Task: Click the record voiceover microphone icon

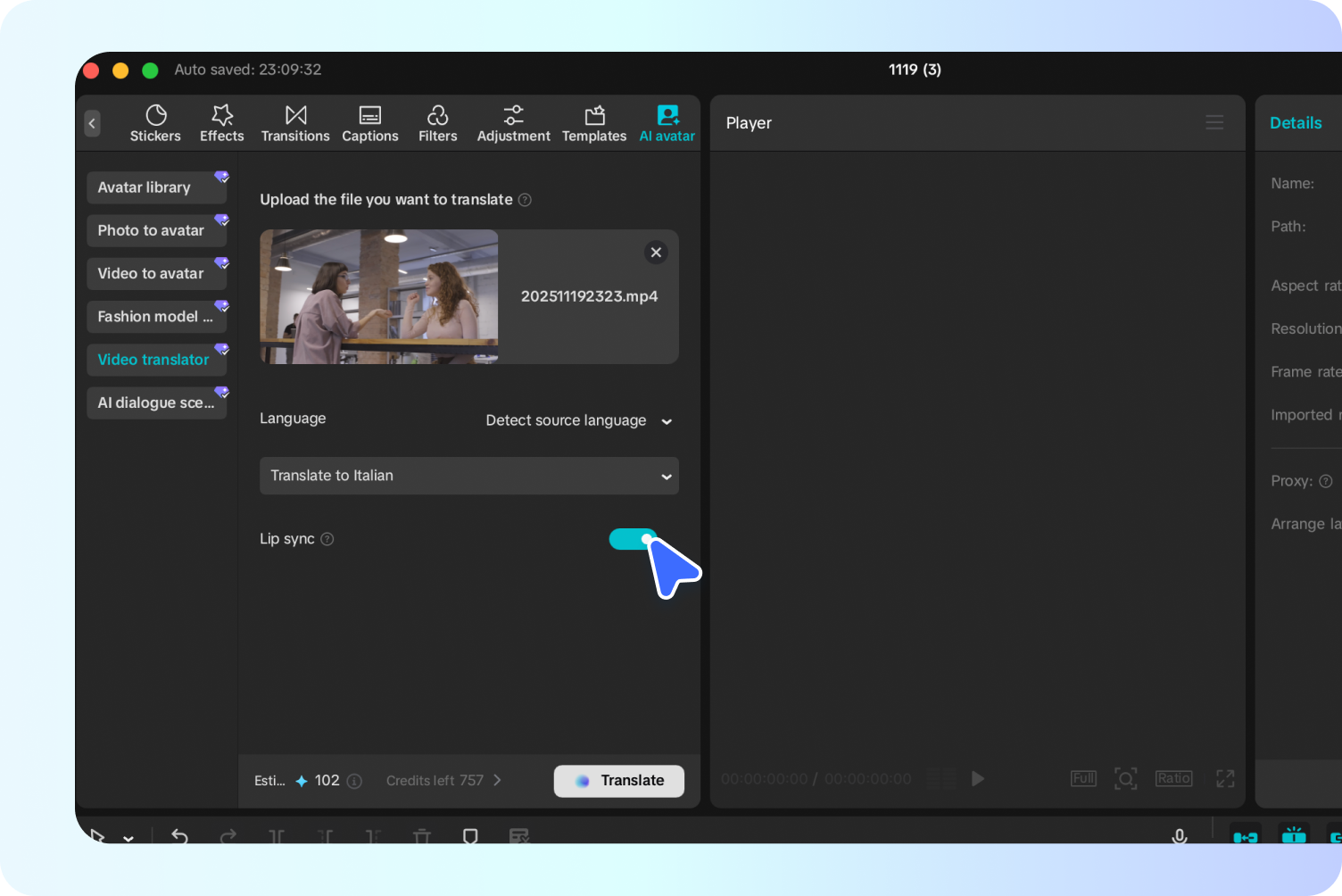Action: (x=1180, y=836)
